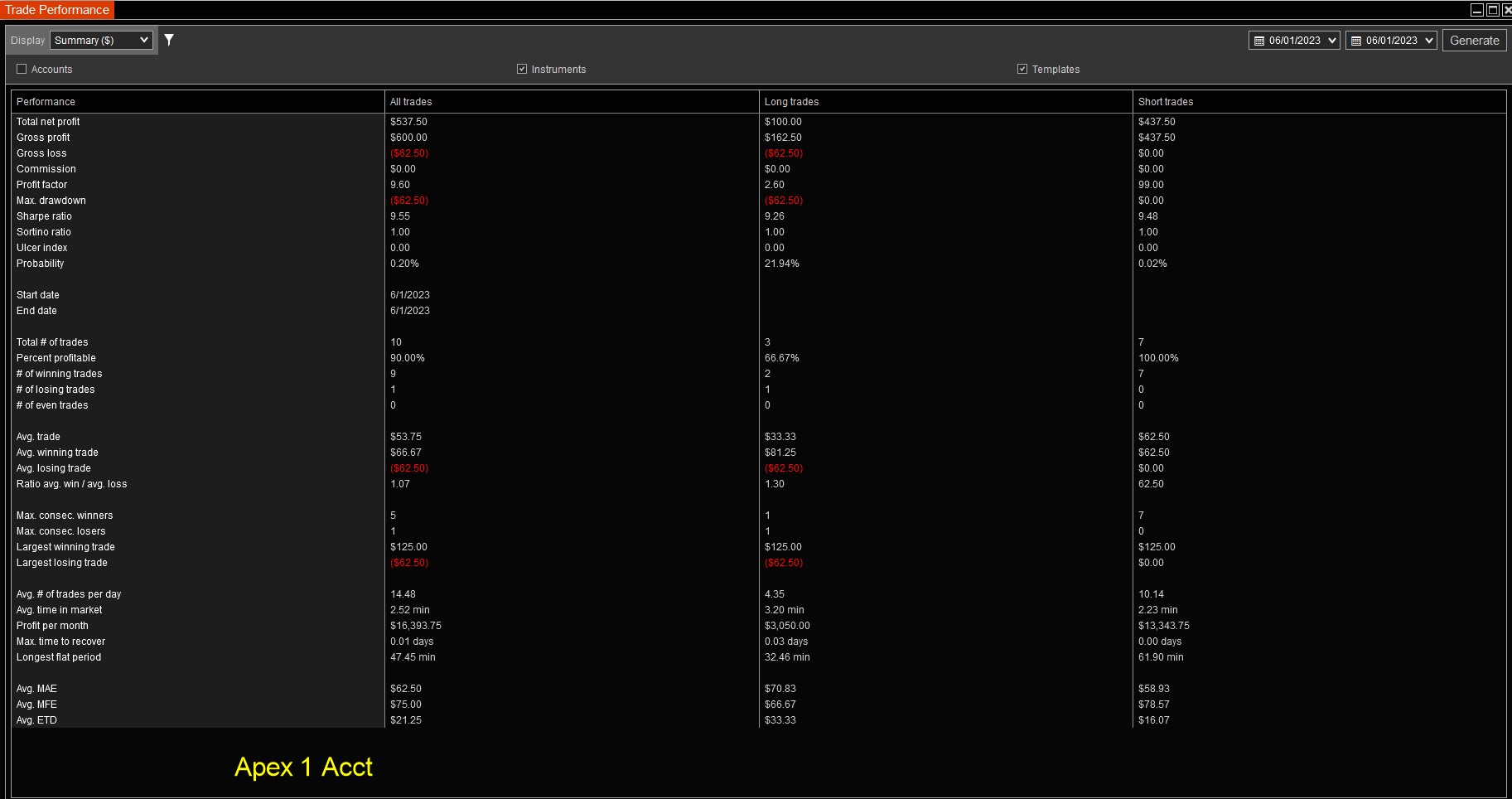Viewport: 1512px width, 799px height.
Task: Select the Total # of trades row label
Action: click(x=52, y=342)
